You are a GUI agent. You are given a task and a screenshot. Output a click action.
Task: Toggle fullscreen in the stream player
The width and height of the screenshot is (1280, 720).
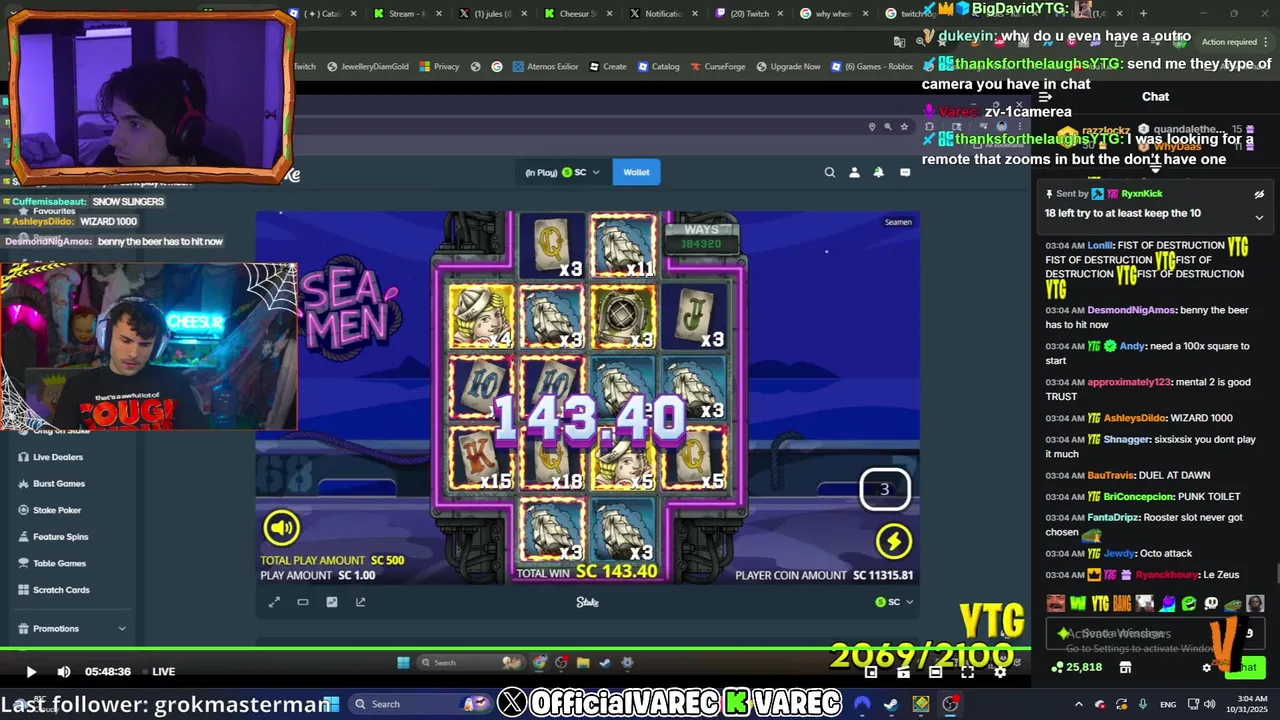click(967, 672)
